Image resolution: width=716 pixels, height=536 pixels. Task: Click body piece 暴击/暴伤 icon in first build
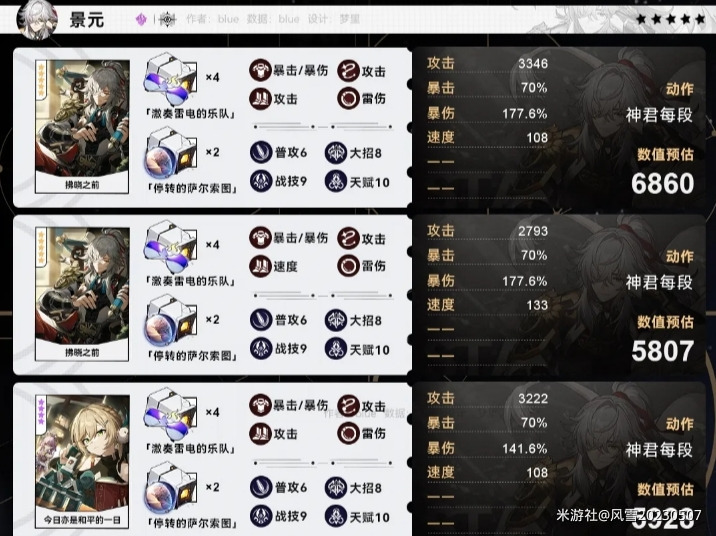pos(261,70)
